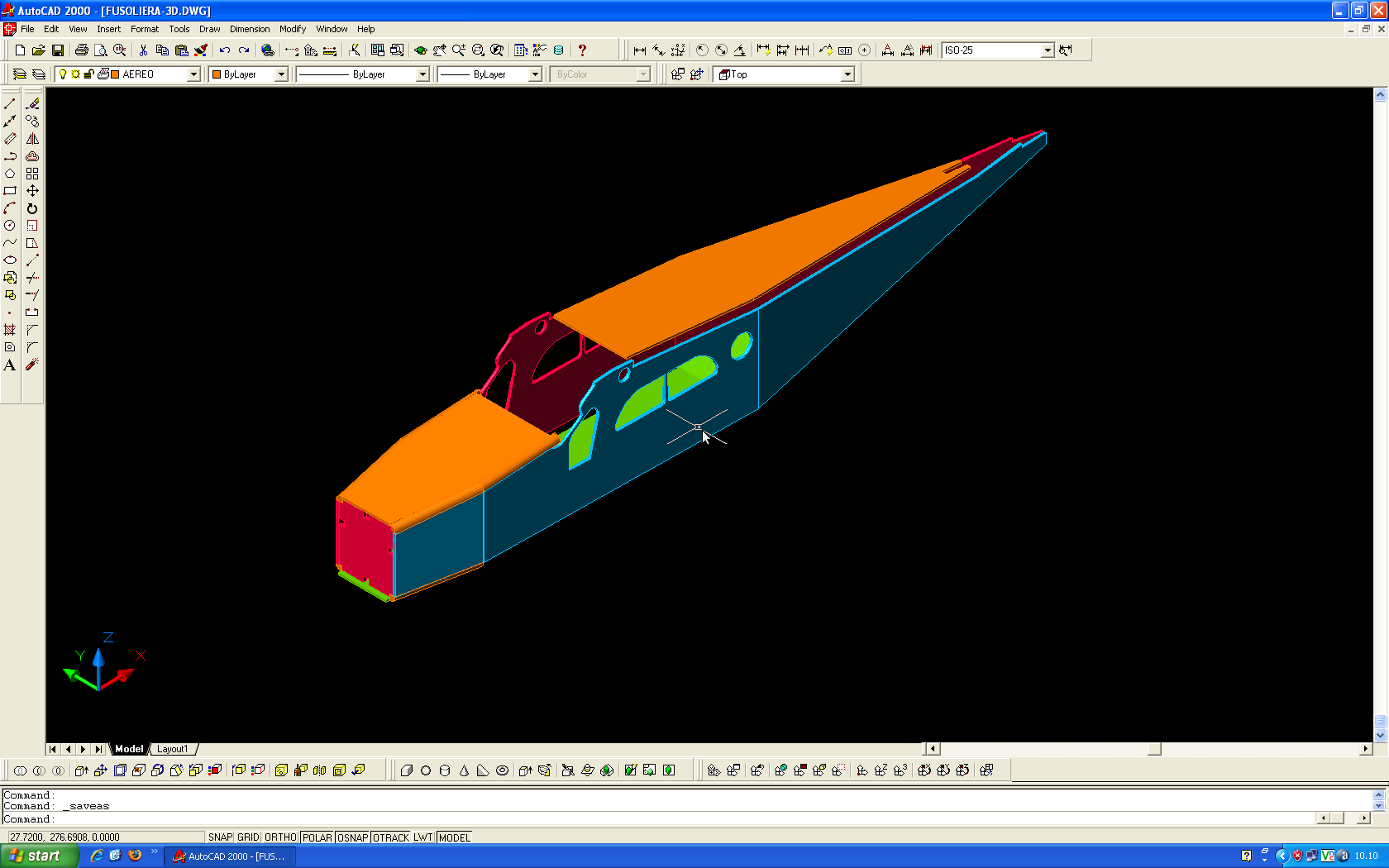The image size is (1389, 868).
Task: Click the Undo arrow icon
Action: pyautogui.click(x=224, y=50)
